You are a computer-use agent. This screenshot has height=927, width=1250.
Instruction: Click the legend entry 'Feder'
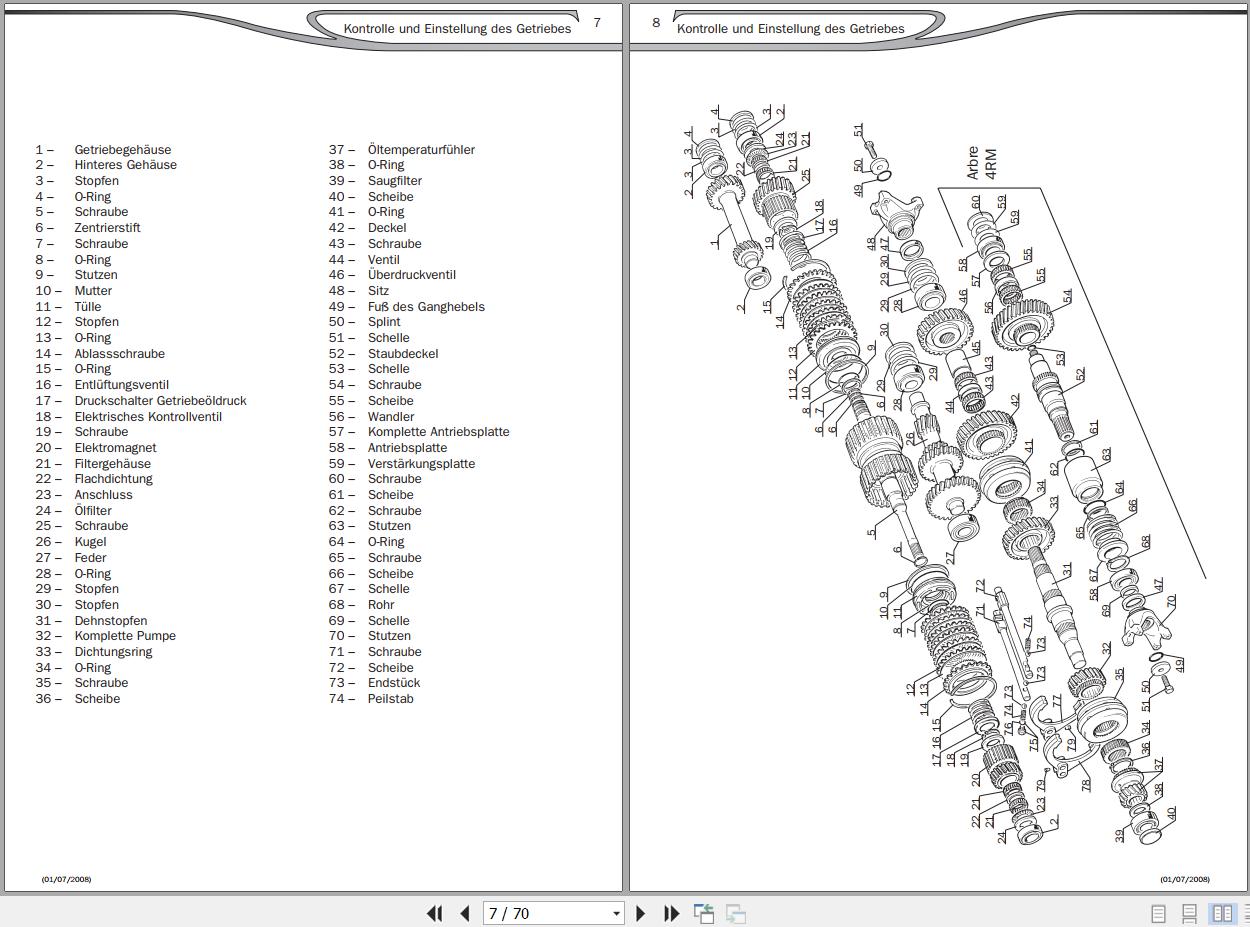[90, 558]
